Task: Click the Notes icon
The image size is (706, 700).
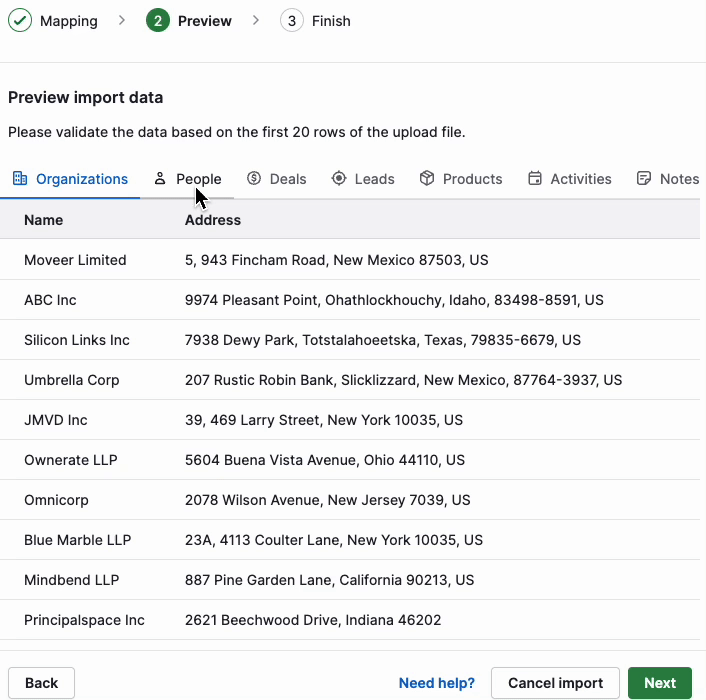Action: coord(644,178)
